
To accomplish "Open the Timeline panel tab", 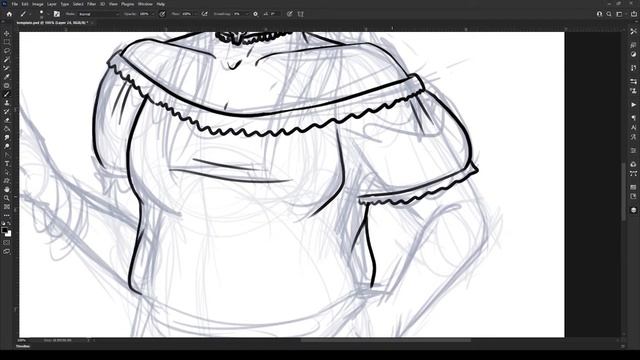I will click(23, 347).
